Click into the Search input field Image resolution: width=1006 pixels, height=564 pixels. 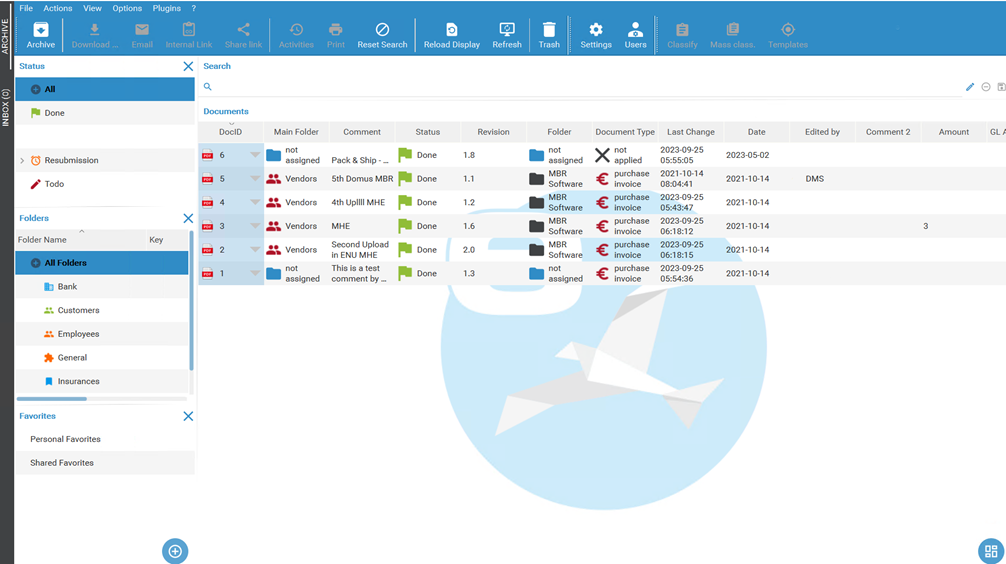[x=580, y=87]
